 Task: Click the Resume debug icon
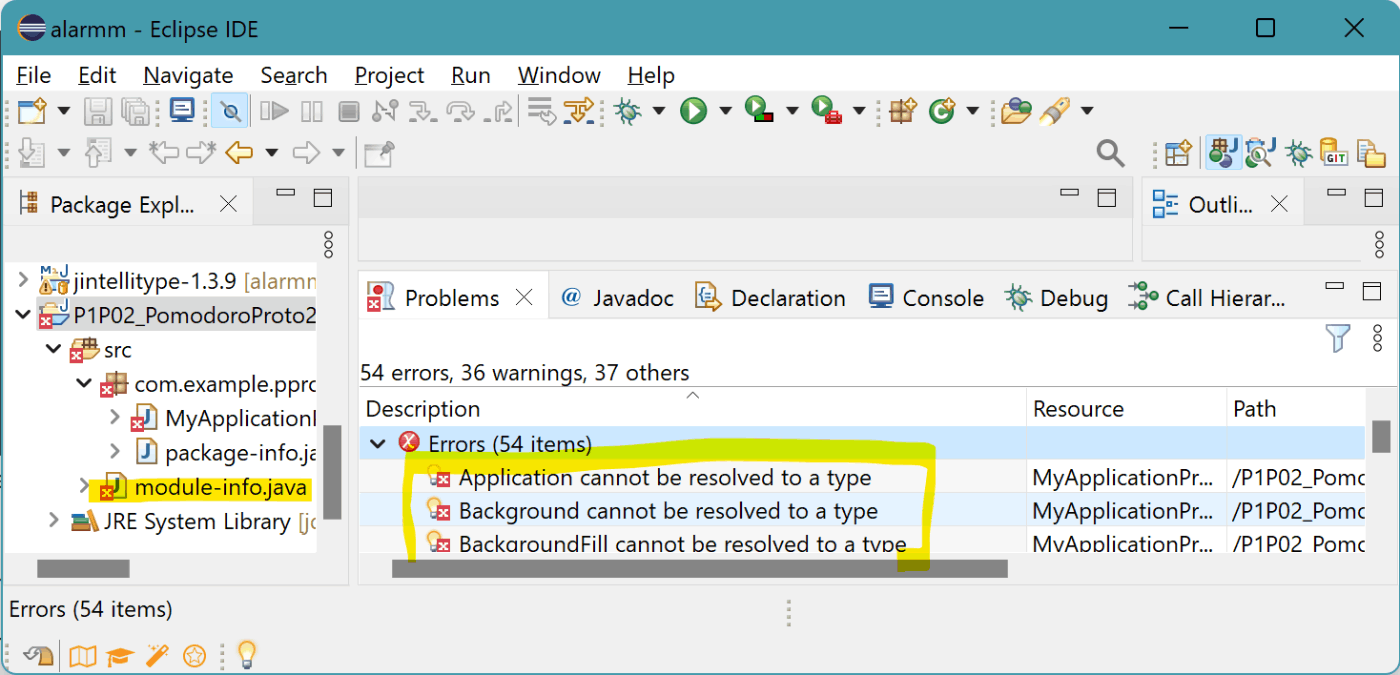point(274,110)
